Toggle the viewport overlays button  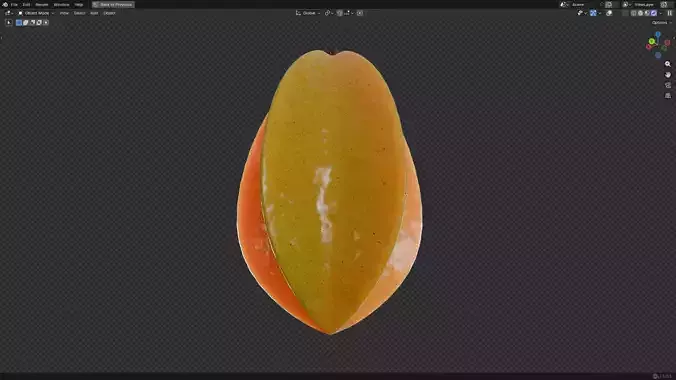click(x=609, y=13)
